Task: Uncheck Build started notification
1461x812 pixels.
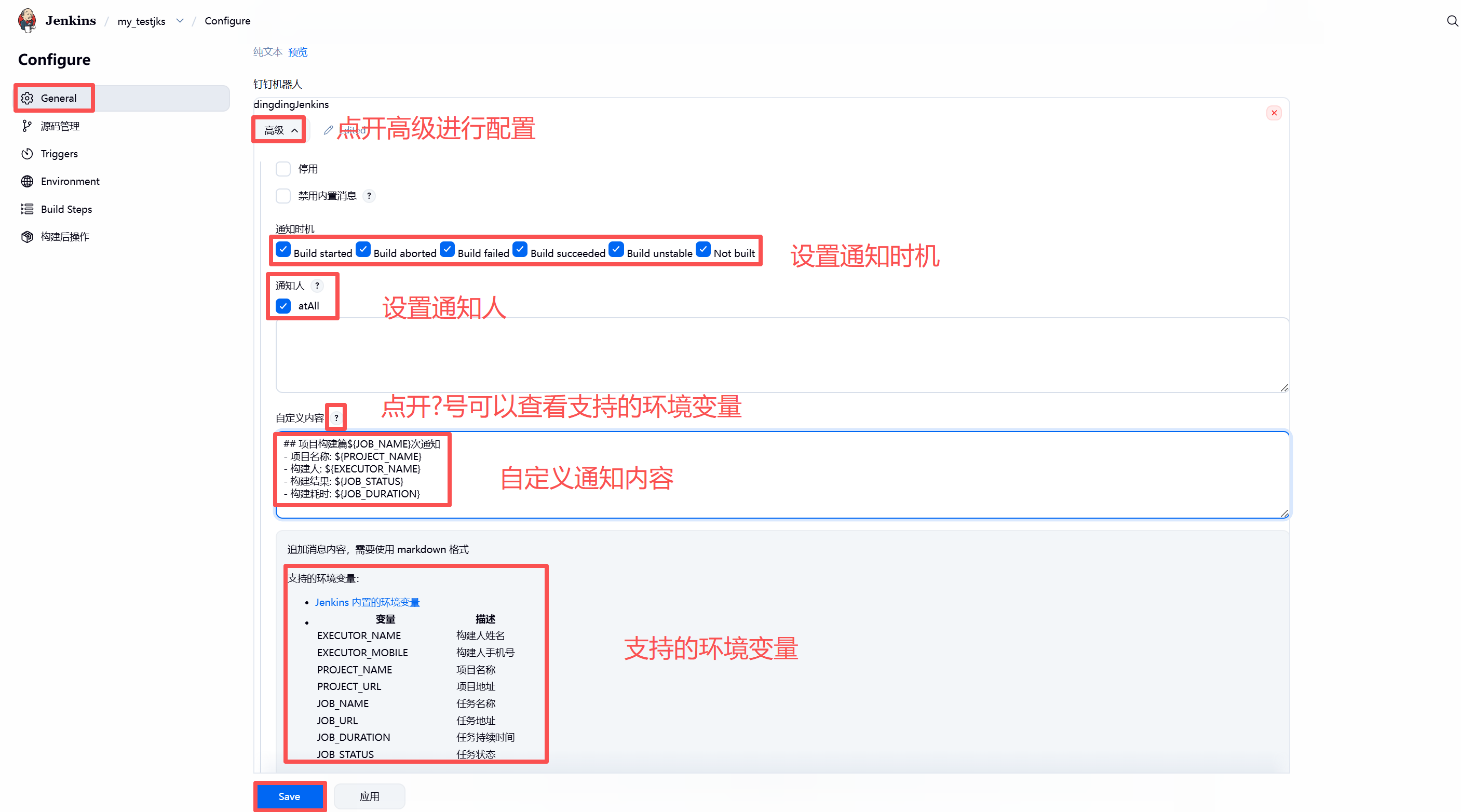Action: [283, 250]
